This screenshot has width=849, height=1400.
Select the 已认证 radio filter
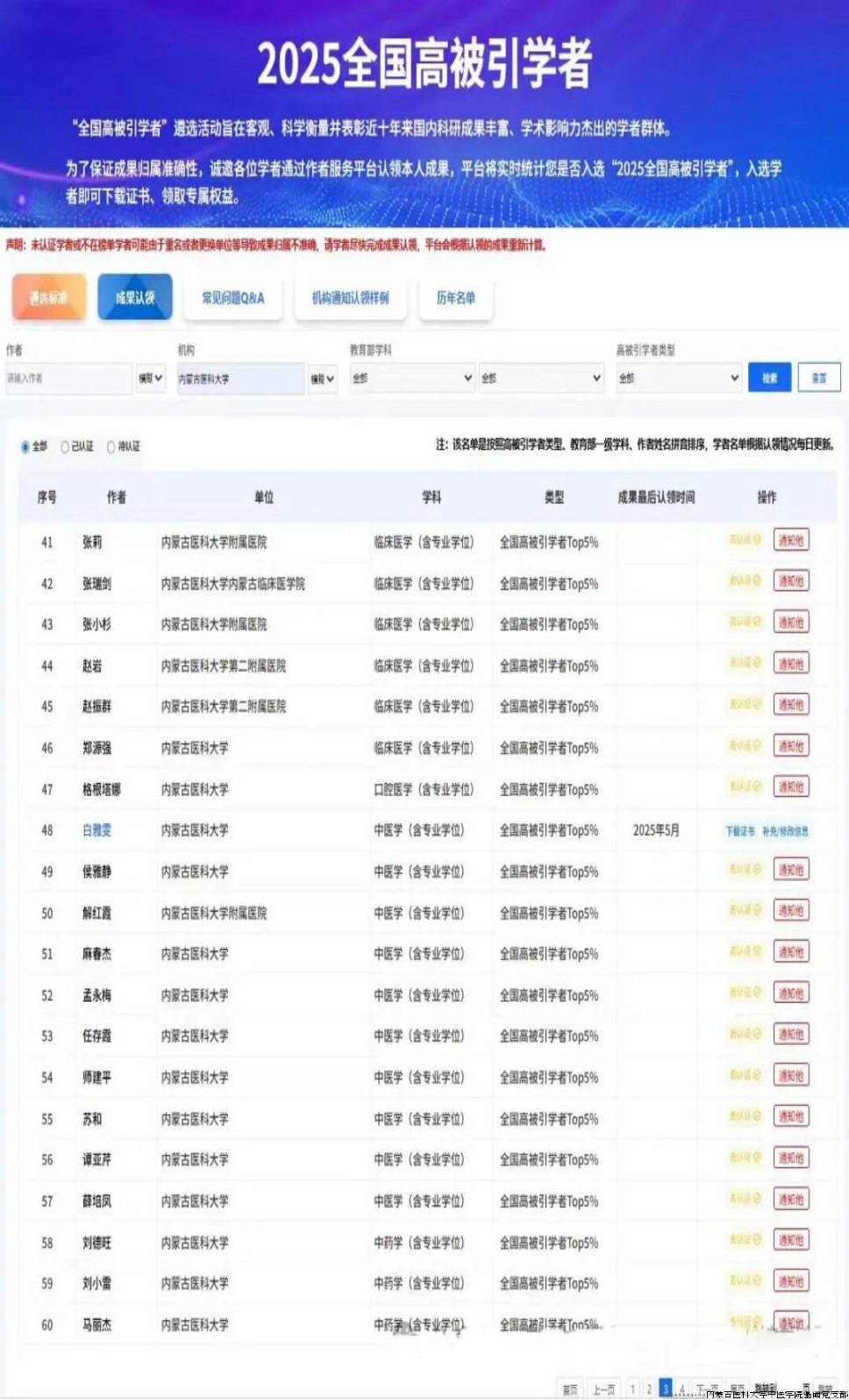click(65, 447)
